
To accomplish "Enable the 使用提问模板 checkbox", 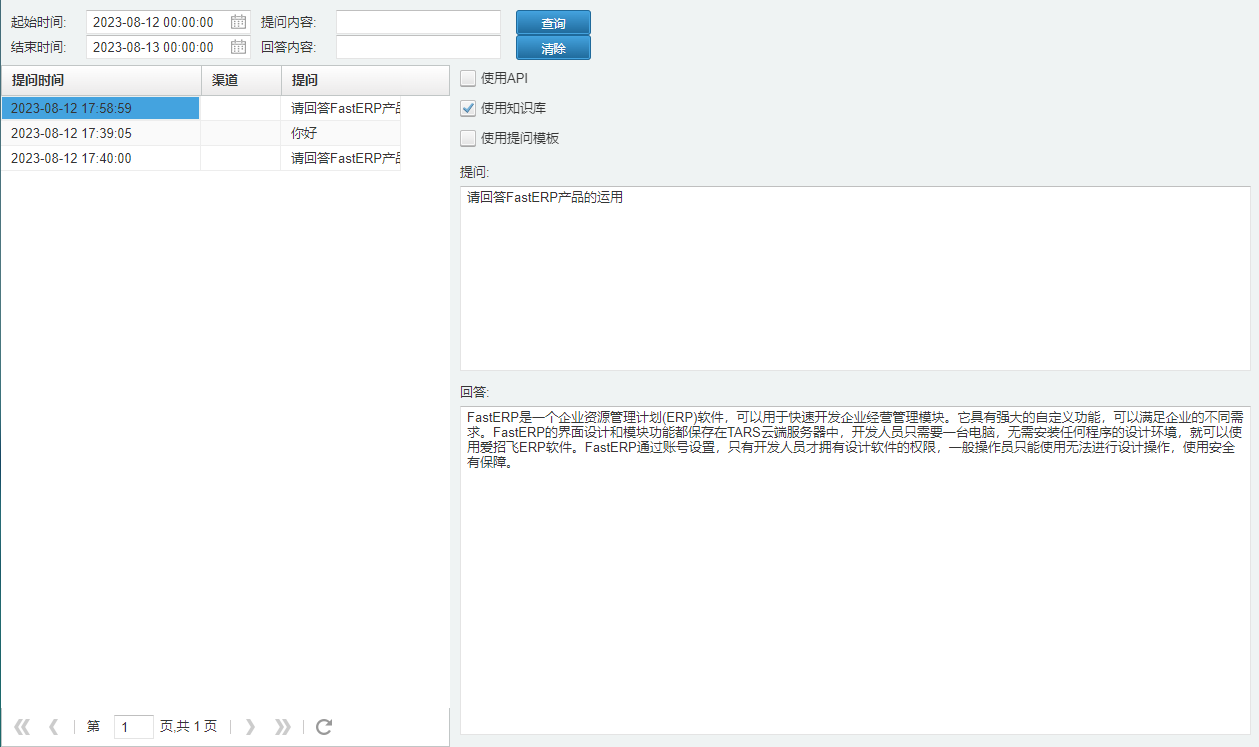I will (468, 138).
